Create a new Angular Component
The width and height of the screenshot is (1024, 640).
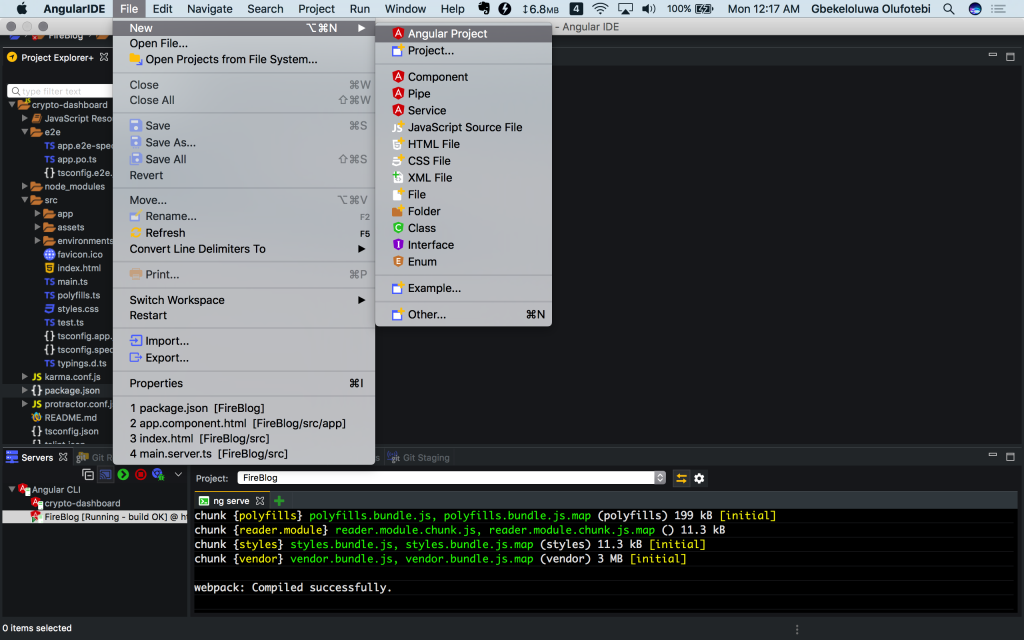tap(463, 76)
